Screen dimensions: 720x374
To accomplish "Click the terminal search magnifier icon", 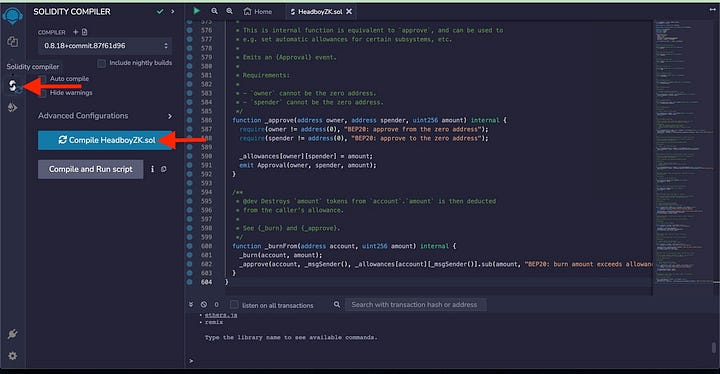I will coord(337,305).
